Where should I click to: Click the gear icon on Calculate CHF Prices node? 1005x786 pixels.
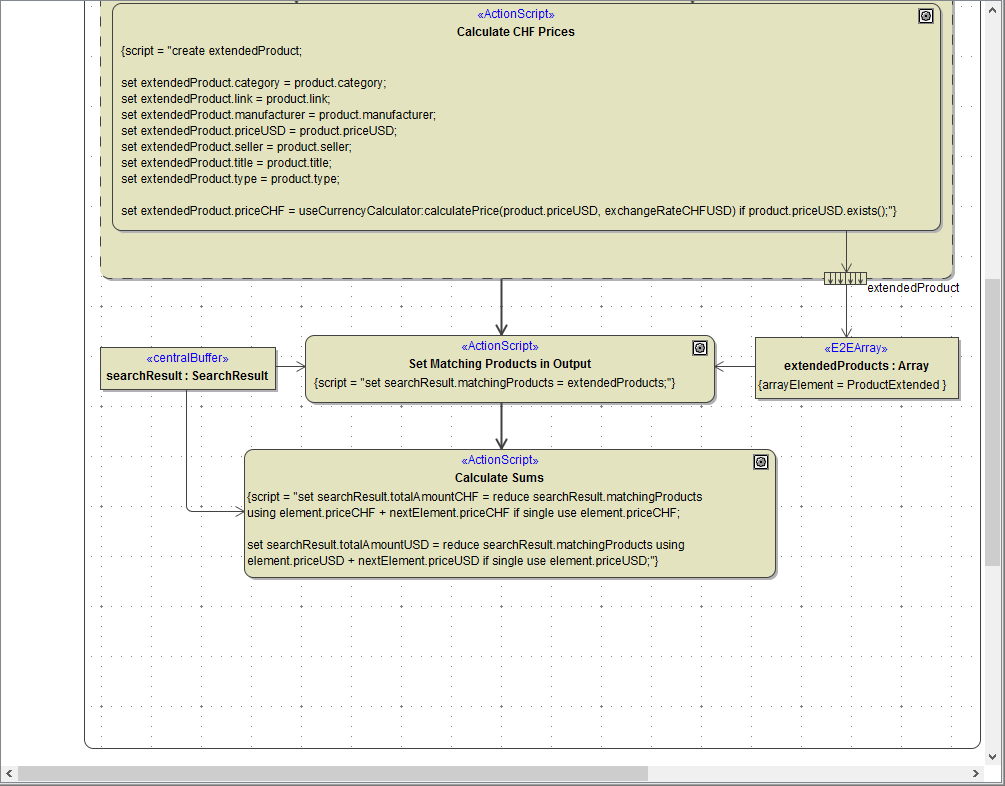pyautogui.click(x=925, y=16)
